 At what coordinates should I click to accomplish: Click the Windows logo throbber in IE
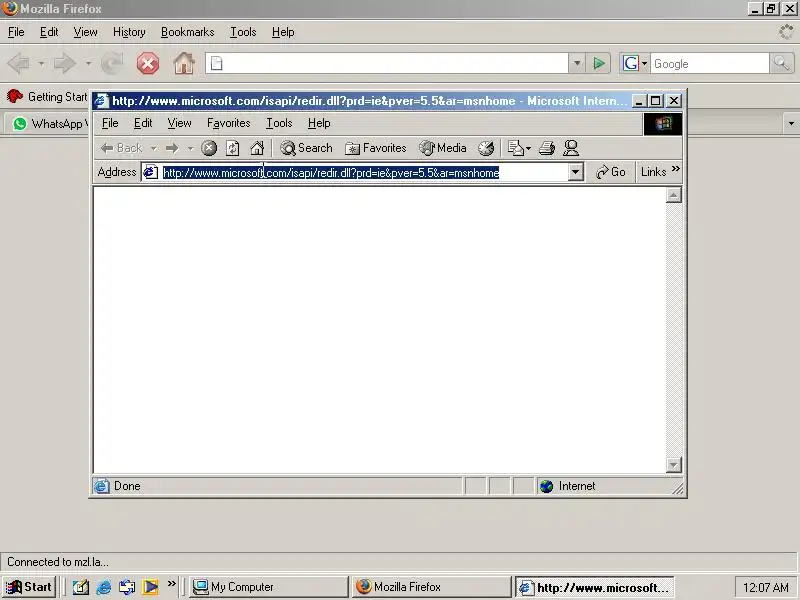tap(663, 123)
